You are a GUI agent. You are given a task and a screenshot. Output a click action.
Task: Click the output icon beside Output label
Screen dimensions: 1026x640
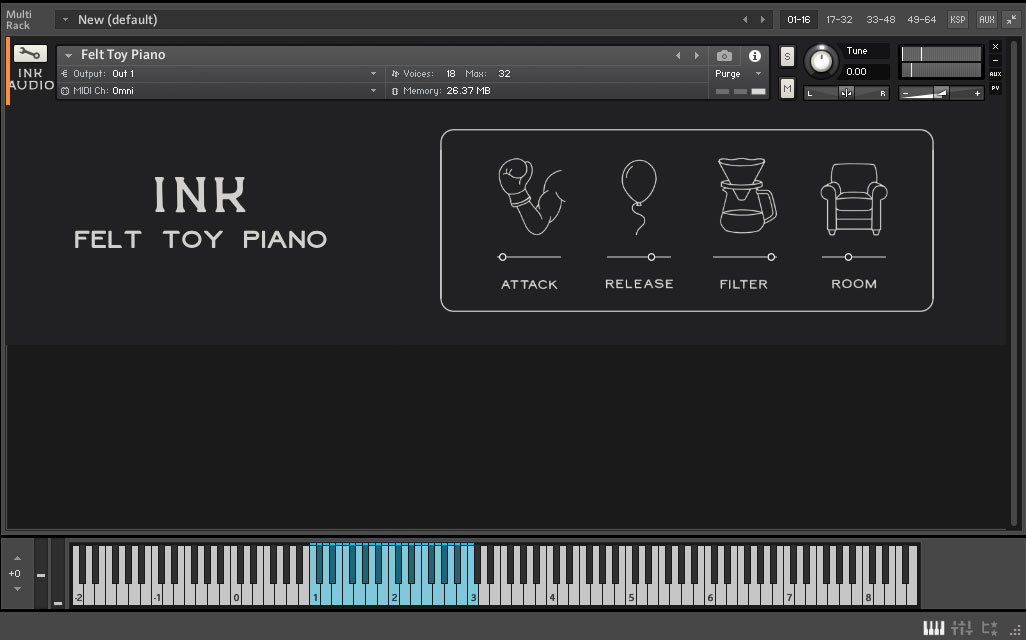[x=64, y=73]
